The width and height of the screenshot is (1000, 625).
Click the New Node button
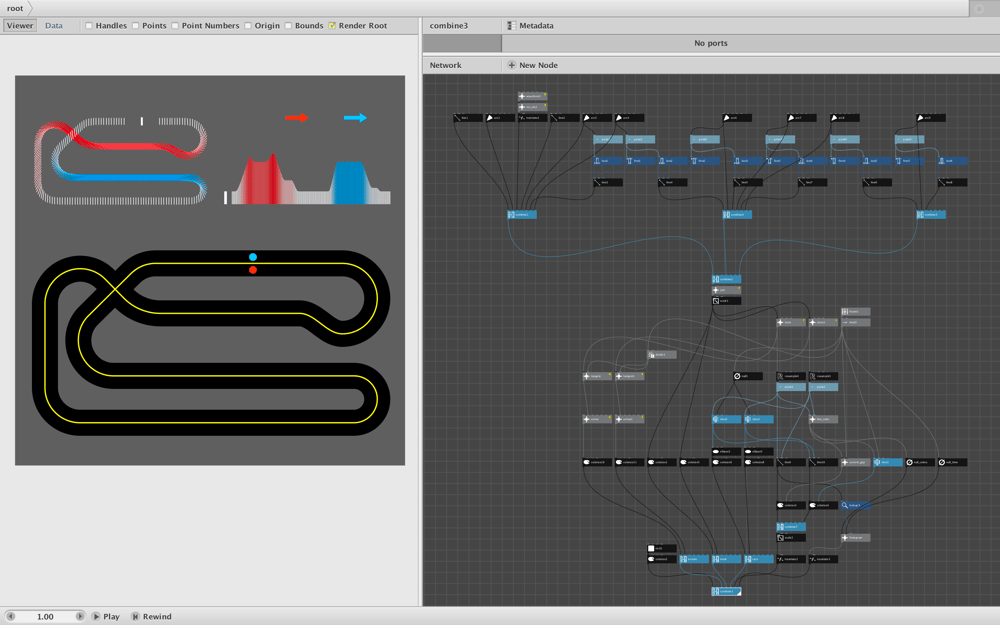(x=532, y=65)
